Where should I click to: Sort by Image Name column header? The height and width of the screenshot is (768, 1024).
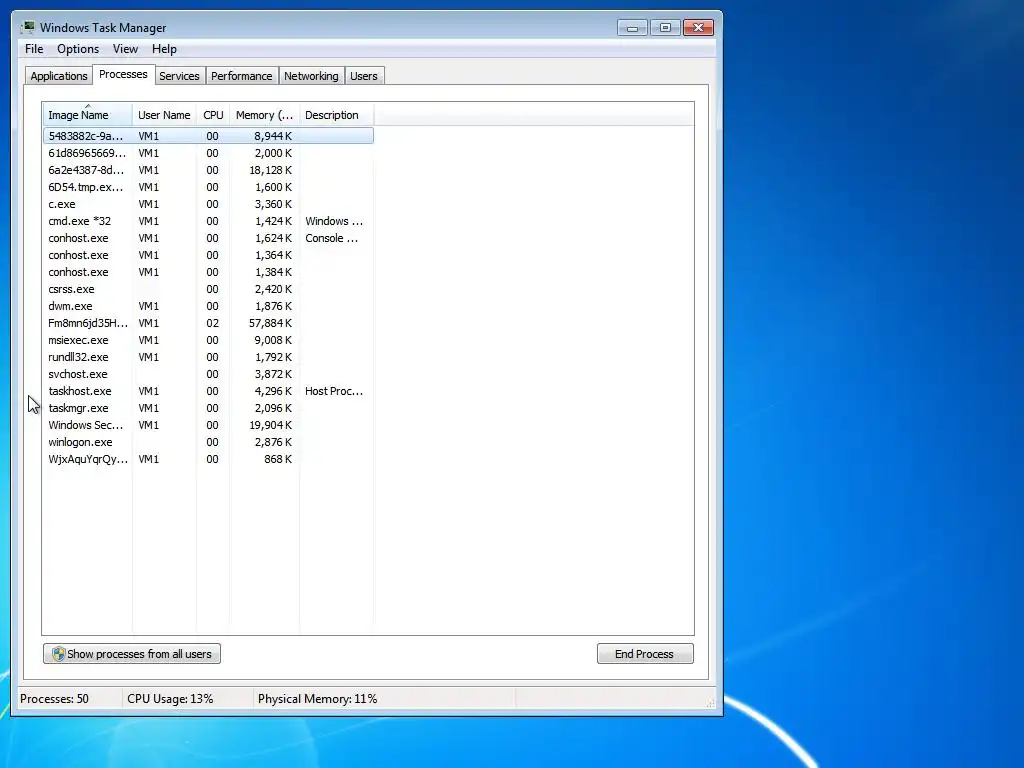pyautogui.click(x=88, y=115)
